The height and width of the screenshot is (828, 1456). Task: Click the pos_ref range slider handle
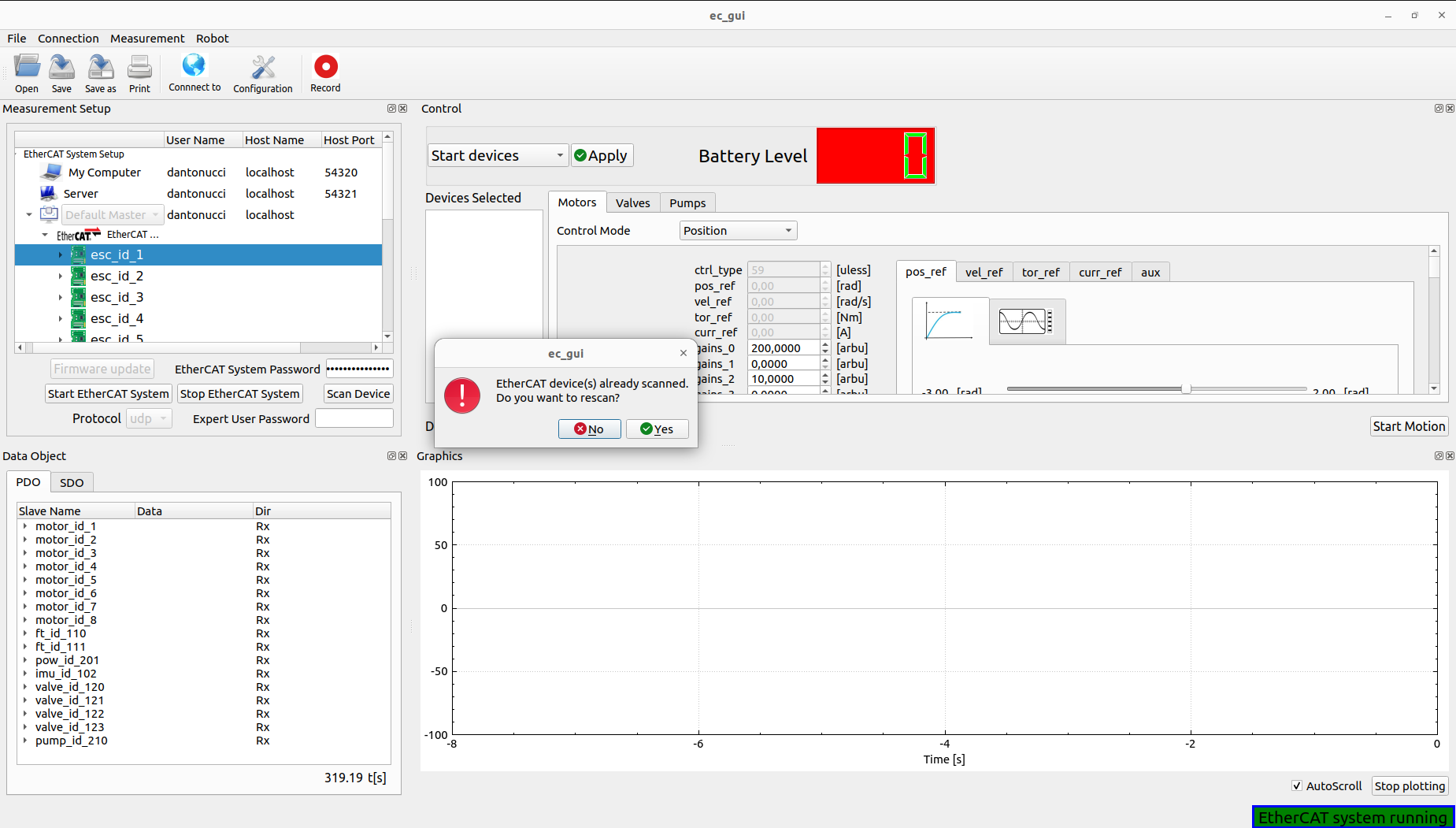tap(1186, 388)
